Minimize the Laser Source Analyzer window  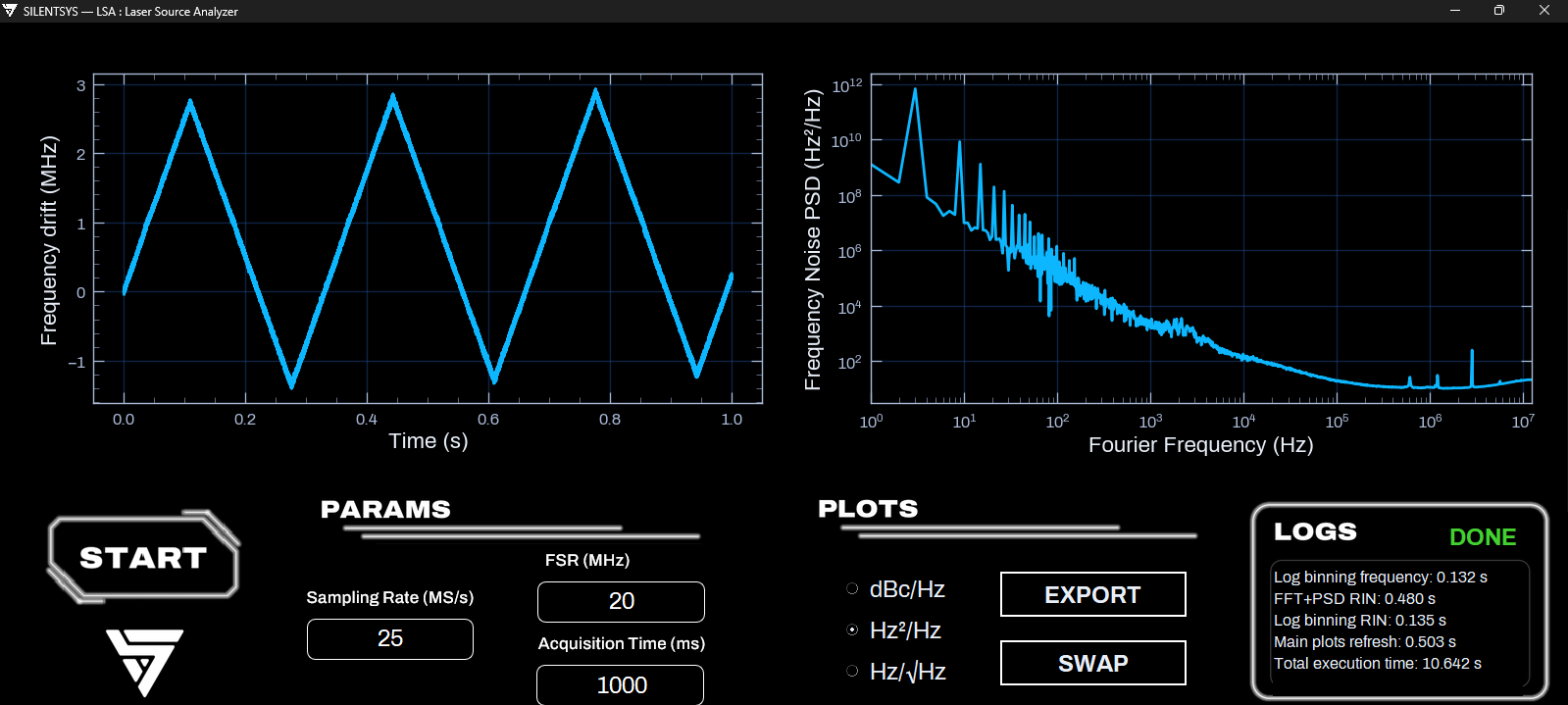(1455, 11)
